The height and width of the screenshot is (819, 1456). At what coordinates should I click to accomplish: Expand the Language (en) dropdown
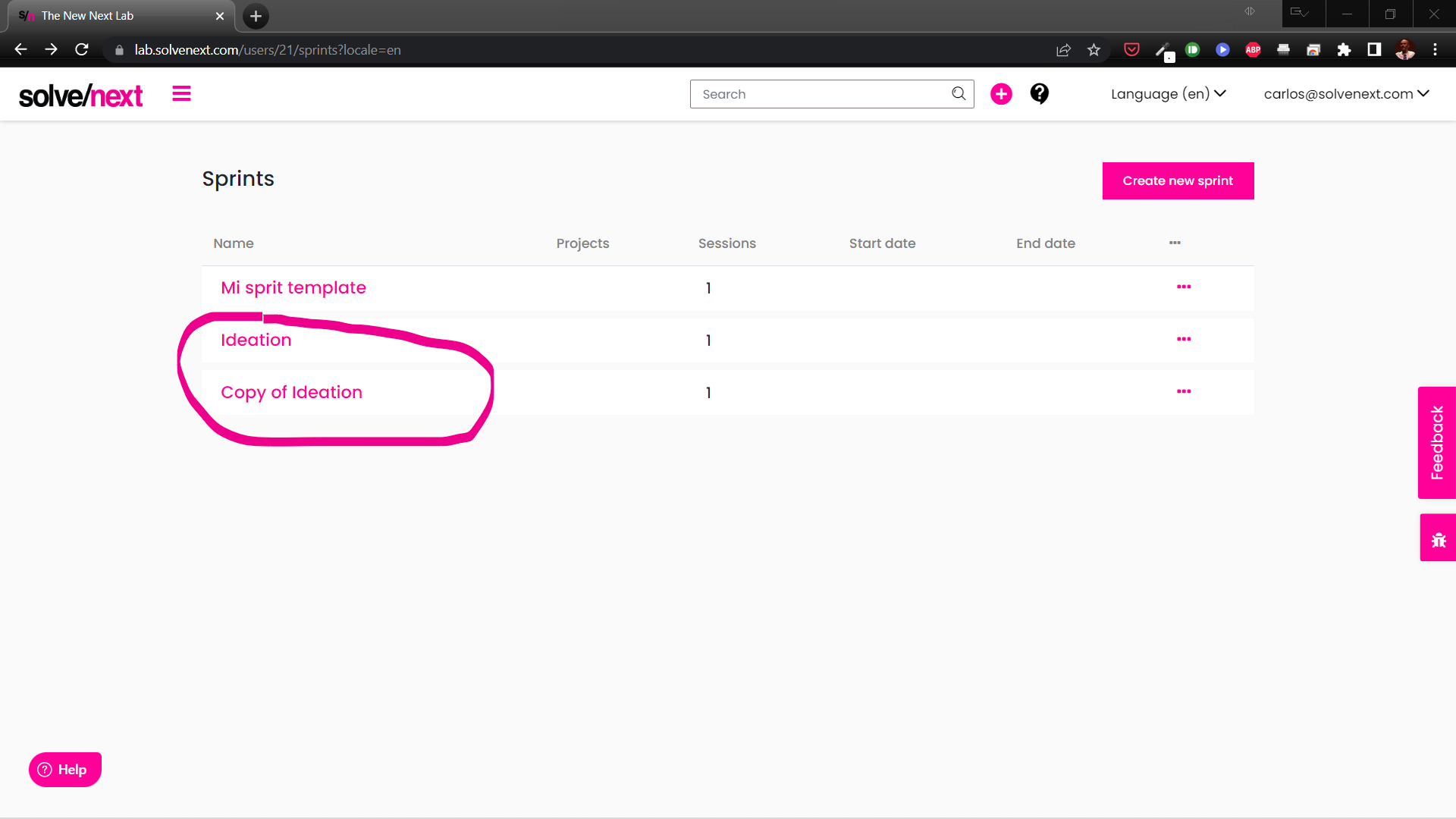point(1168,94)
